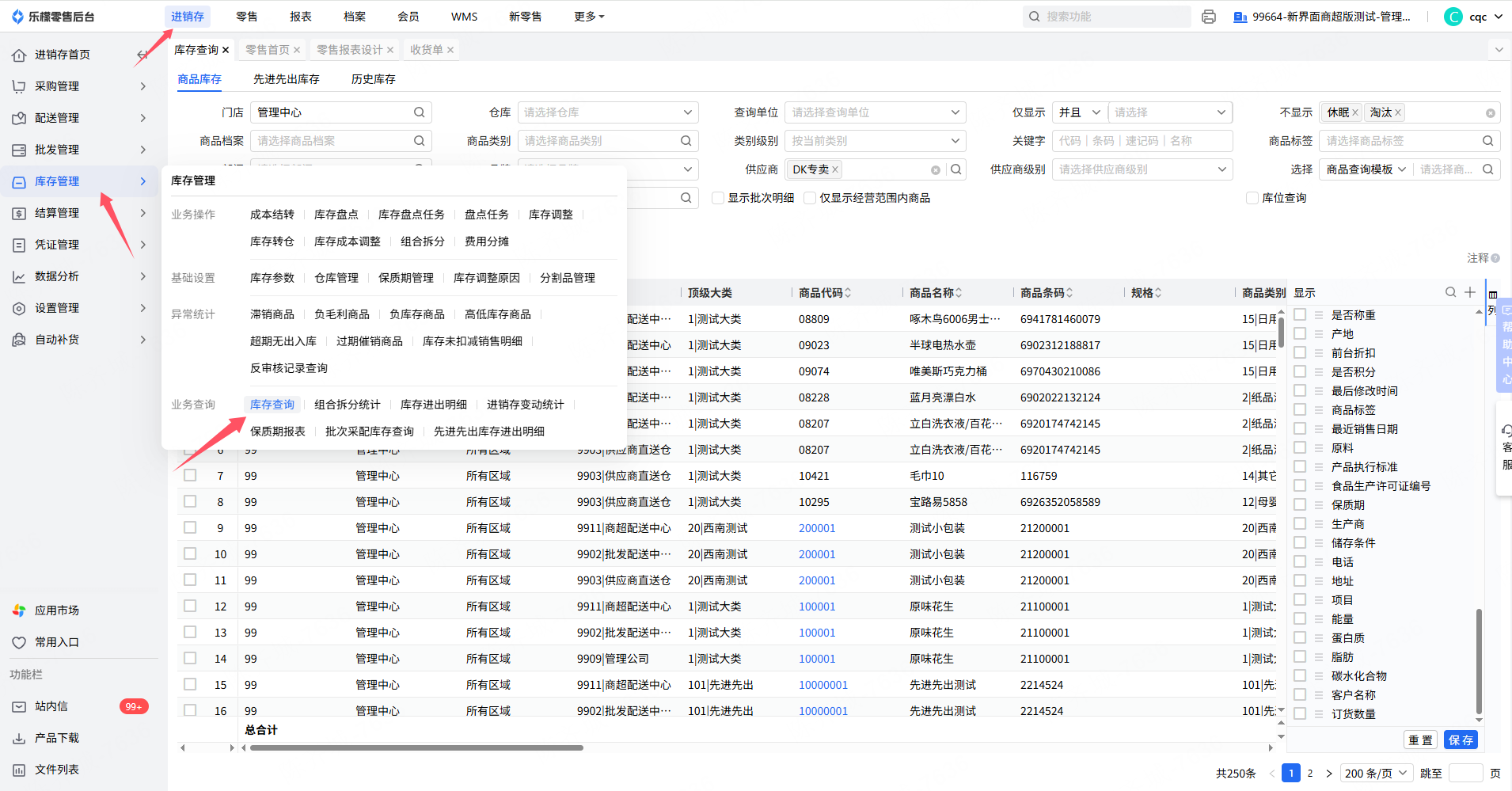Image resolution: width=1512 pixels, height=791 pixels.
Task: Click the 重置 button
Action: click(1420, 740)
